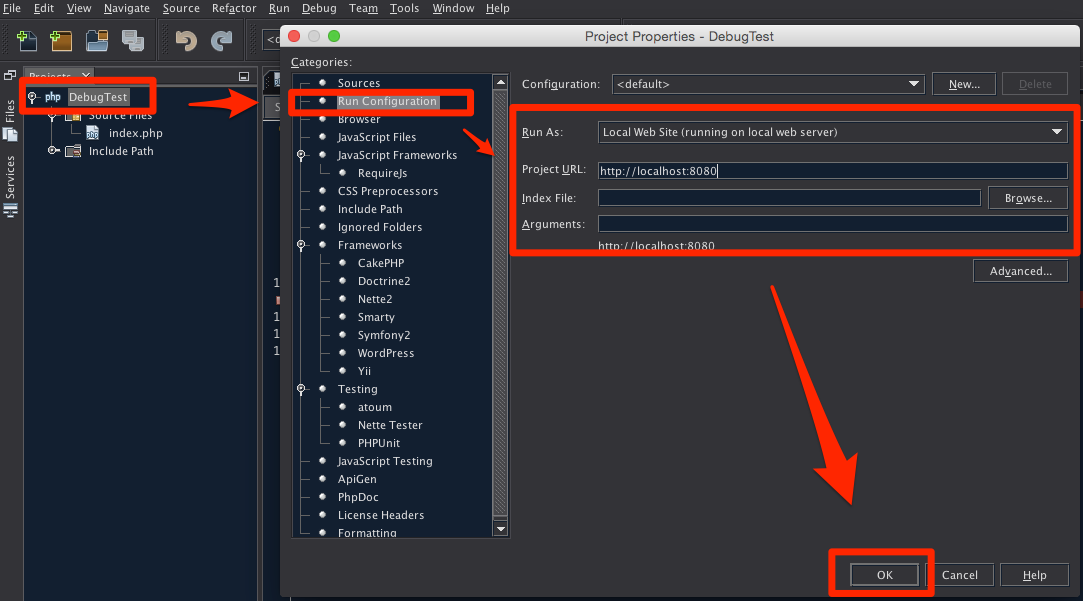Open the Team menu
The height and width of the screenshot is (601, 1083).
pos(363,8)
